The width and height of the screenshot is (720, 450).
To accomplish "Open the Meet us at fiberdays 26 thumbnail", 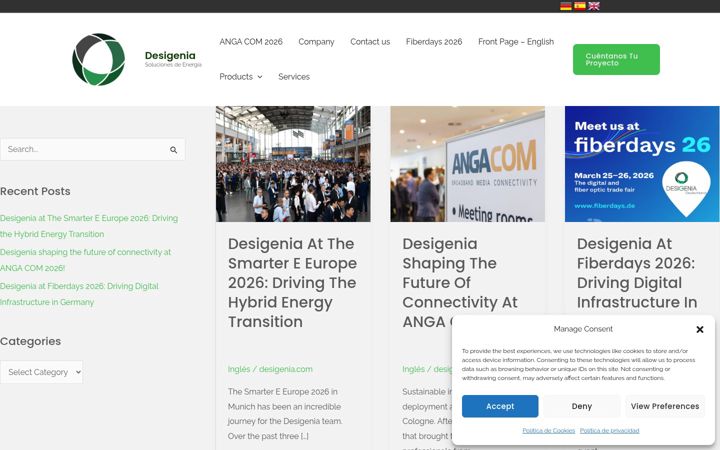I will point(642,164).
